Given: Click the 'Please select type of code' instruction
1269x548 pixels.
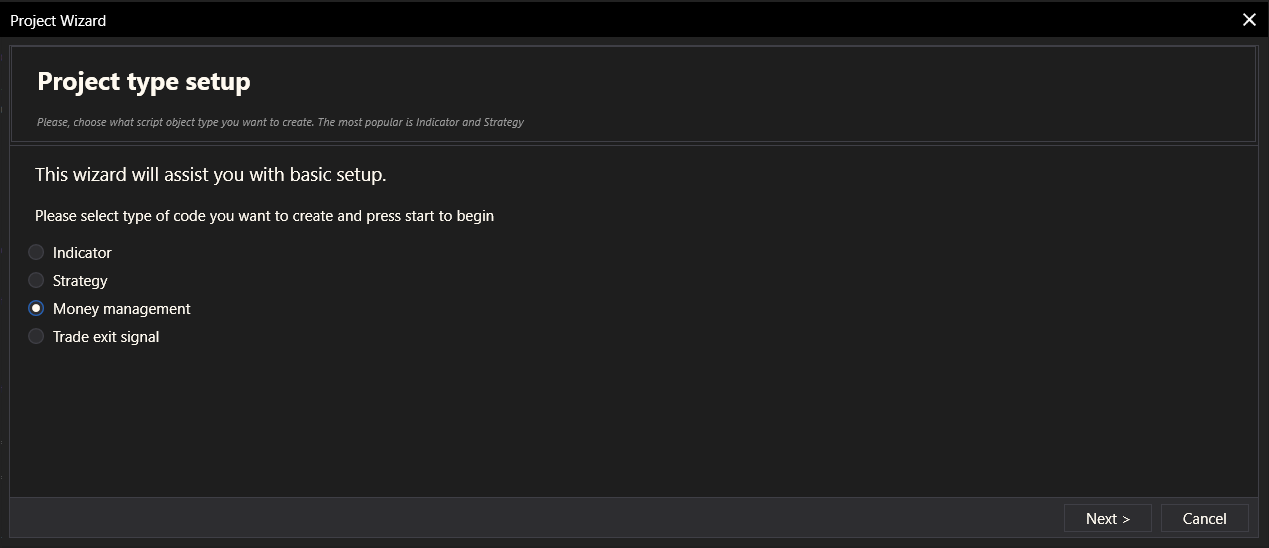Looking at the screenshot, I should click(264, 215).
